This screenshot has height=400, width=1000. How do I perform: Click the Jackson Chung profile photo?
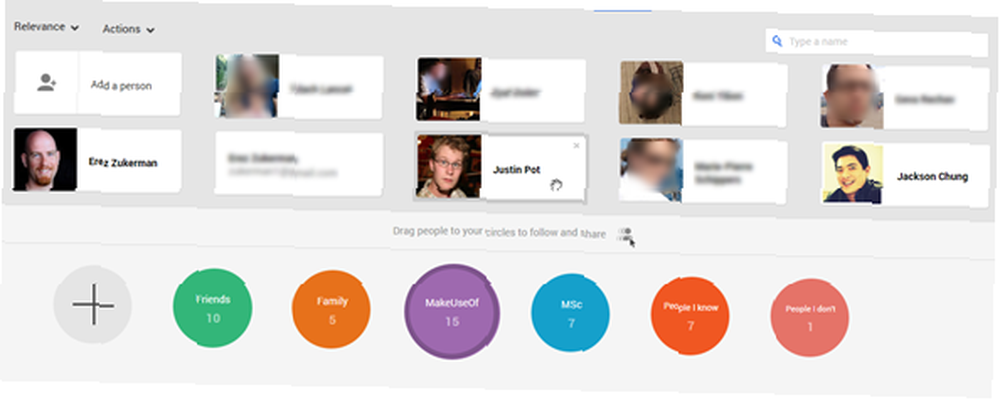pyautogui.click(x=853, y=174)
